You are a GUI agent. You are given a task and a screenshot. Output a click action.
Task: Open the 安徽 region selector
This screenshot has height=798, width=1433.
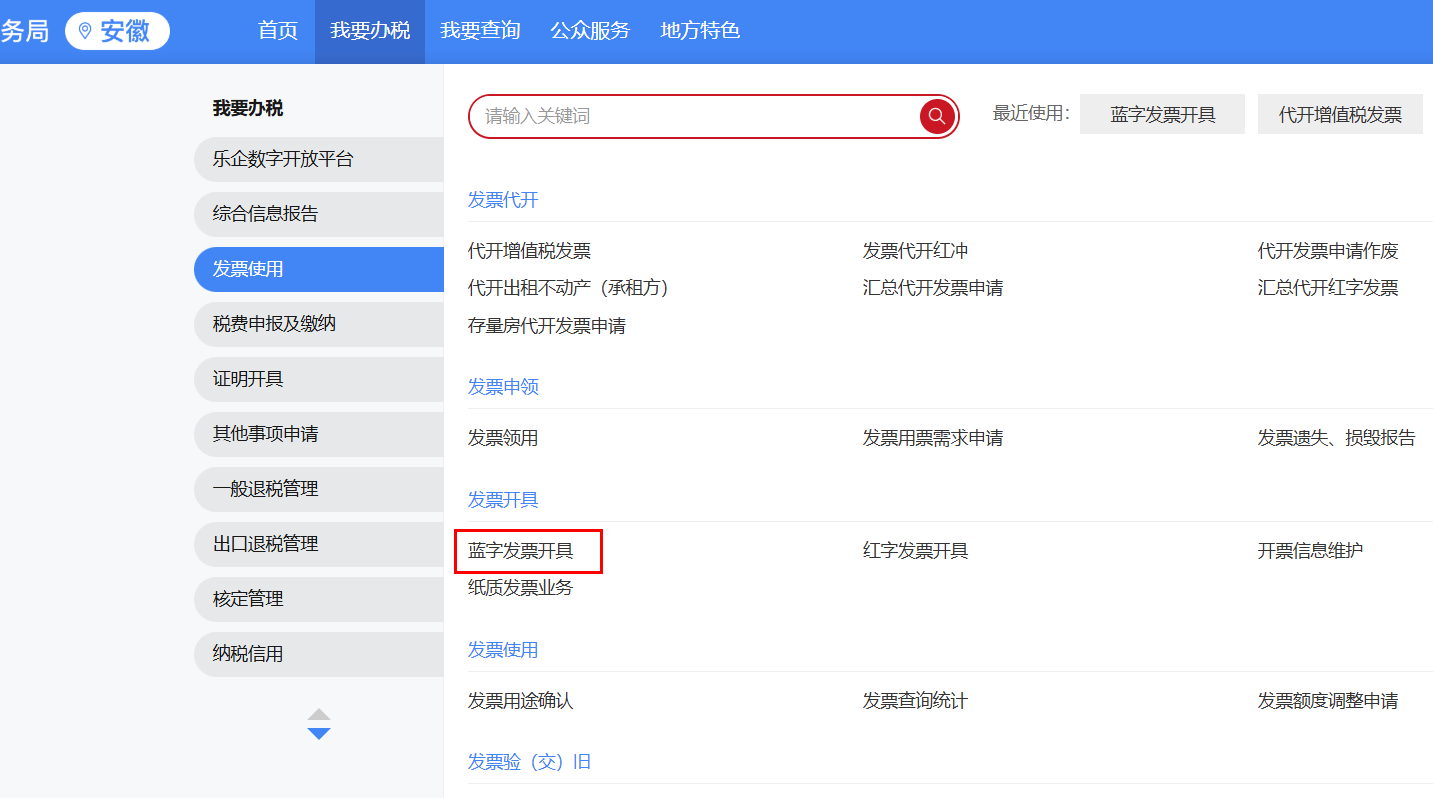click(117, 31)
